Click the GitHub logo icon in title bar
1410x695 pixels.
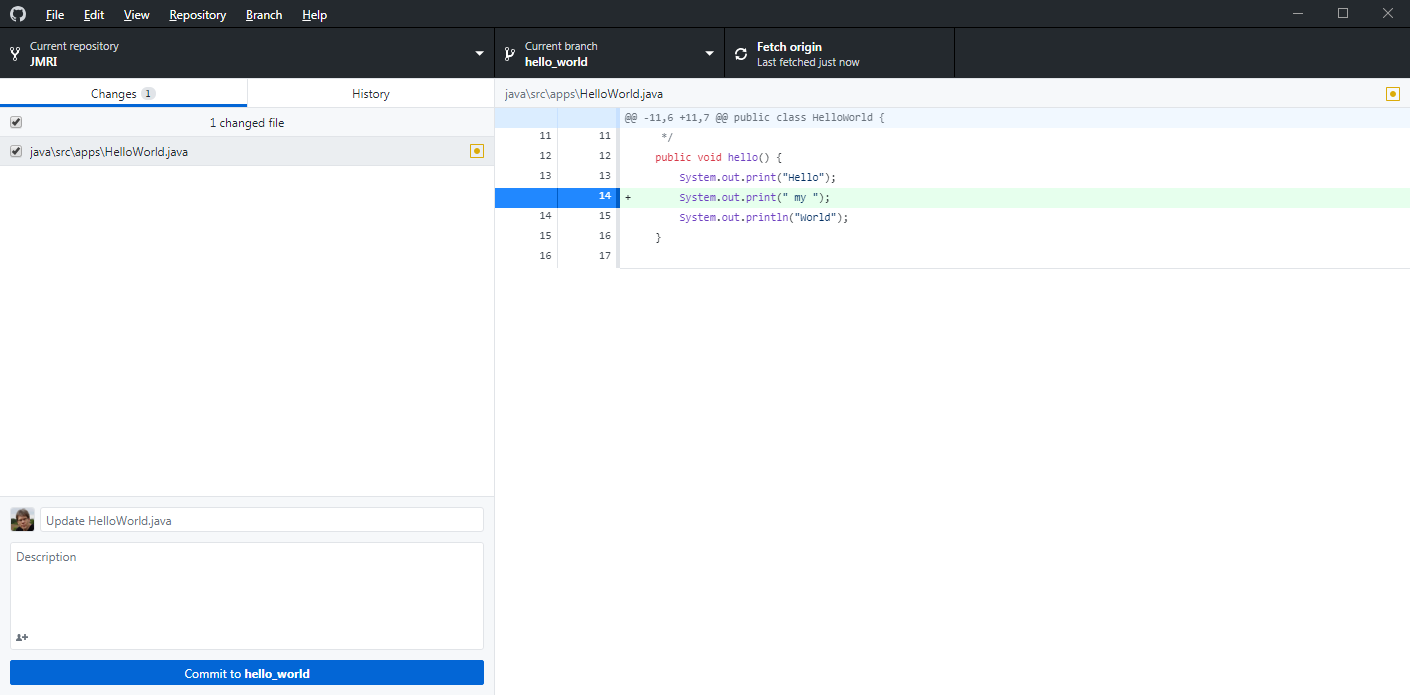coord(18,14)
